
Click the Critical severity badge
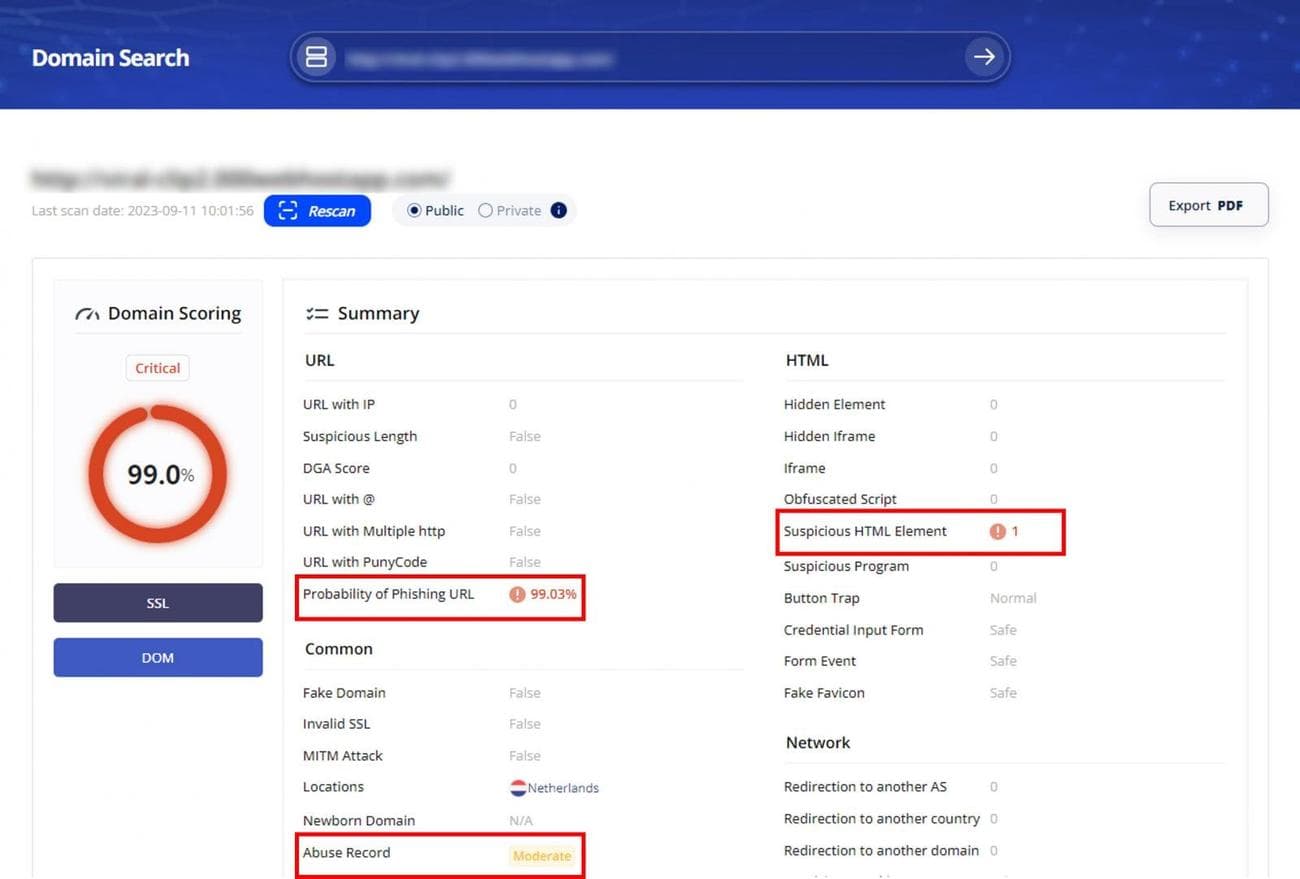pyautogui.click(x=158, y=368)
